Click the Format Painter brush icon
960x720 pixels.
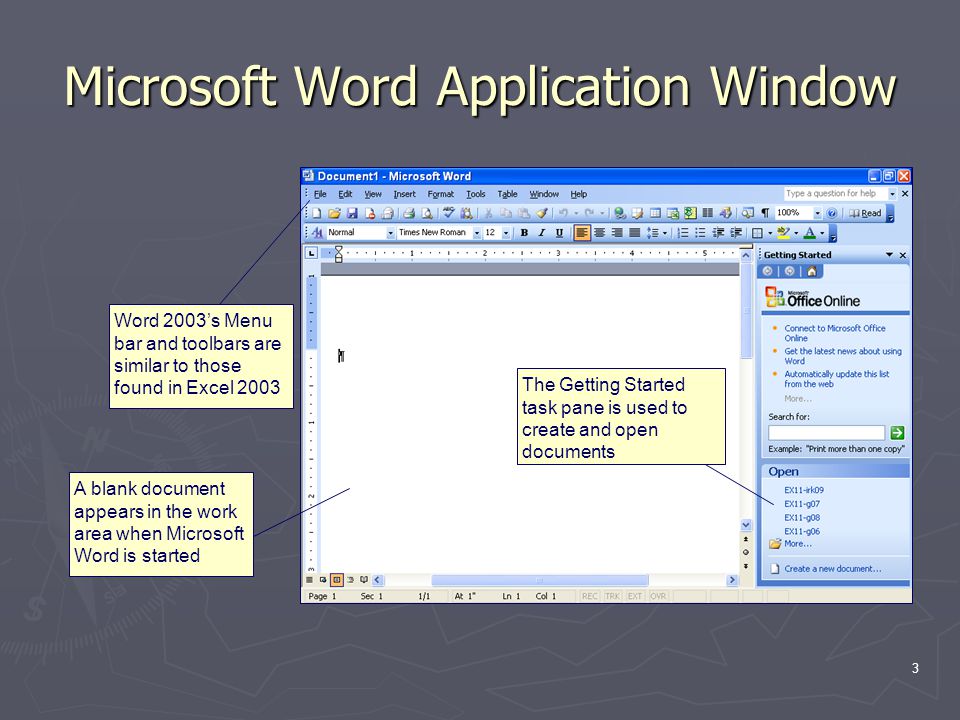pyautogui.click(x=542, y=213)
